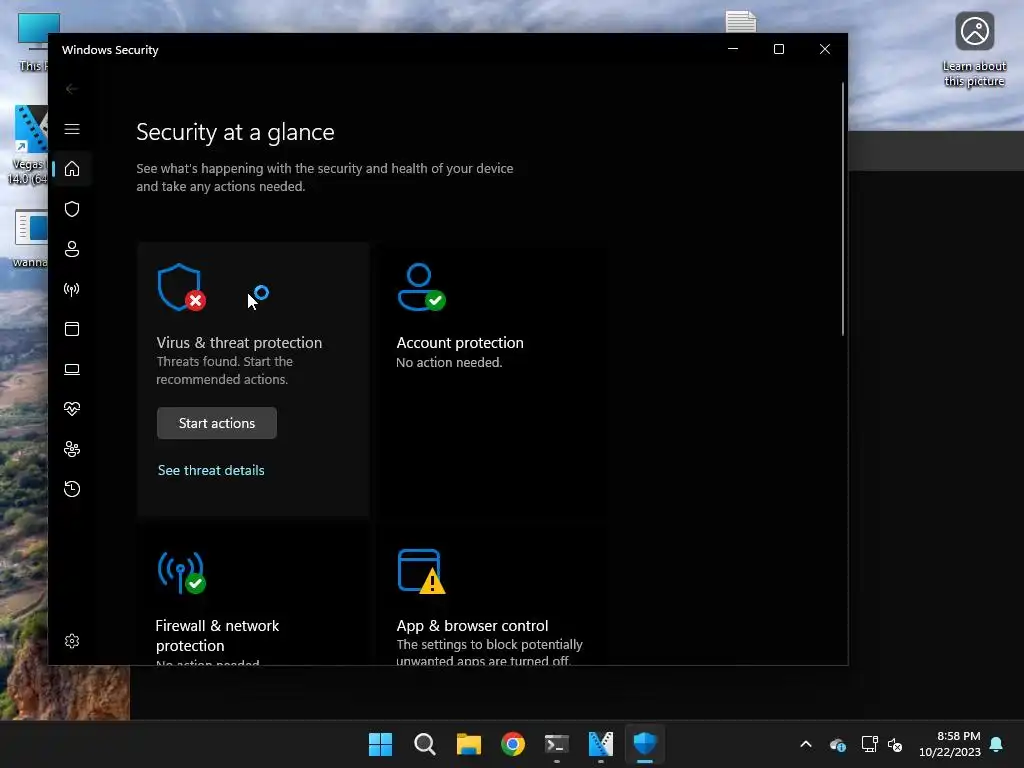
Task: Click Windows Security shield on taskbar
Action: click(x=645, y=744)
